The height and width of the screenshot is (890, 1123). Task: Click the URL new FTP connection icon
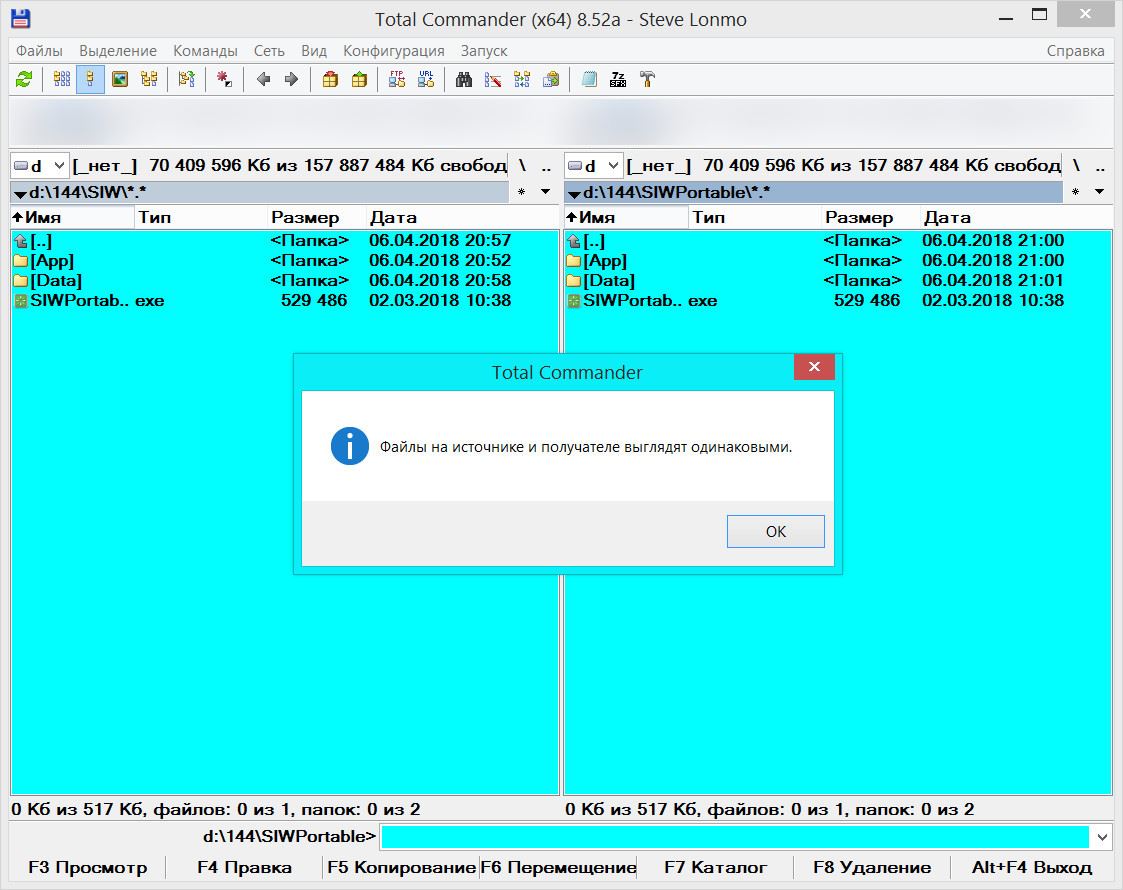pos(426,79)
